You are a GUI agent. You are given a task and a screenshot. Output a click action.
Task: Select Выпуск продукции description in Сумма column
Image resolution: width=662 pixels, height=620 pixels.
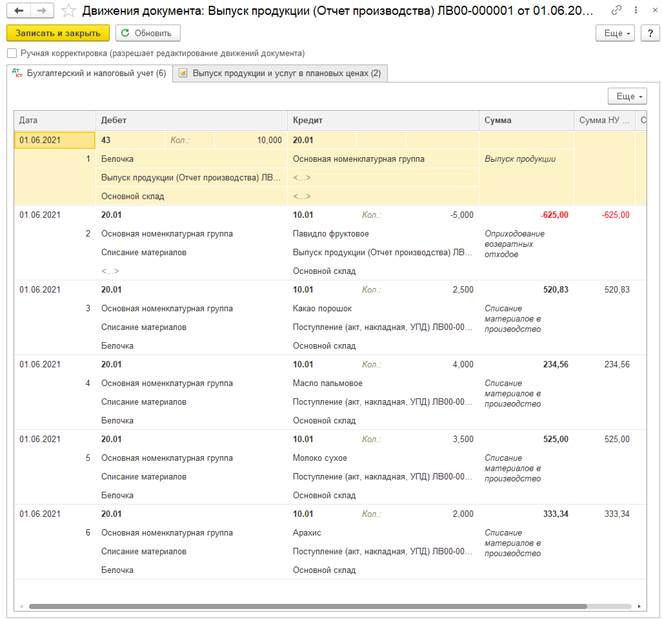[x=520, y=159]
